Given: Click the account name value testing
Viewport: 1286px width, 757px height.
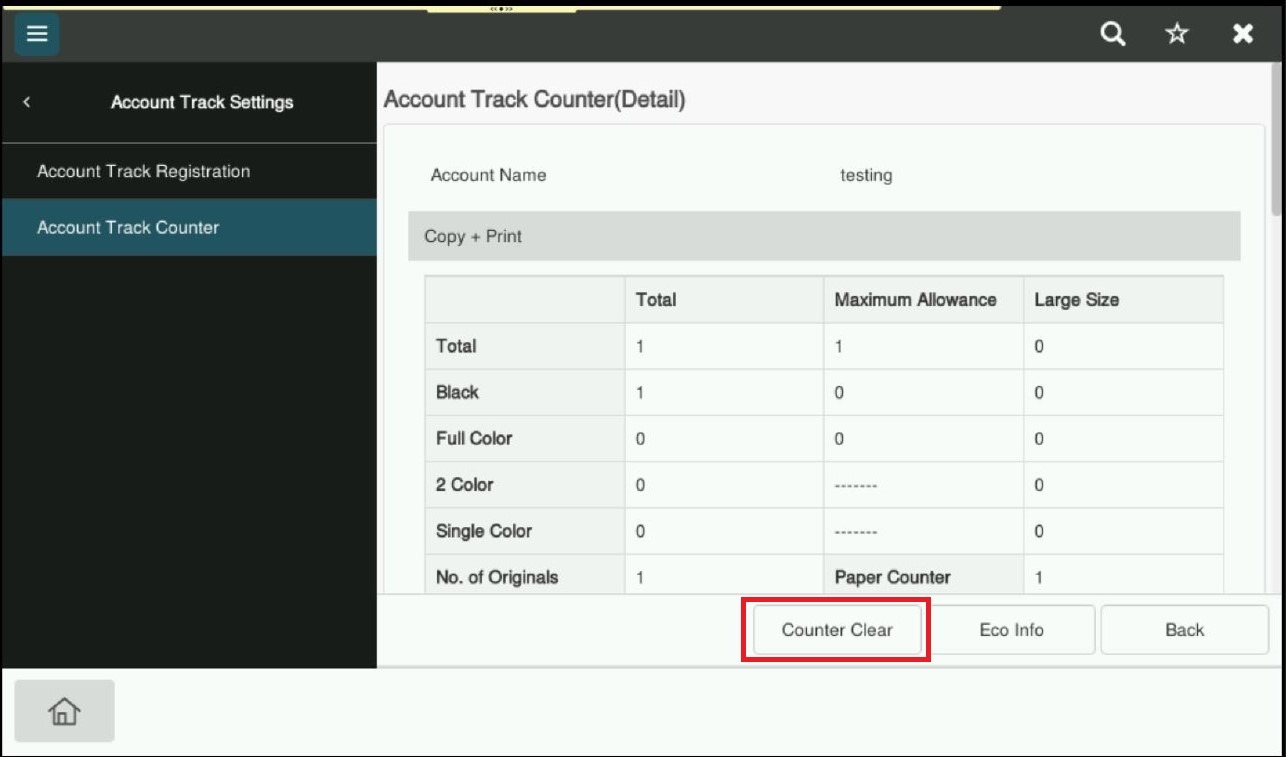Looking at the screenshot, I should pyautogui.click(x=866, y=175).
